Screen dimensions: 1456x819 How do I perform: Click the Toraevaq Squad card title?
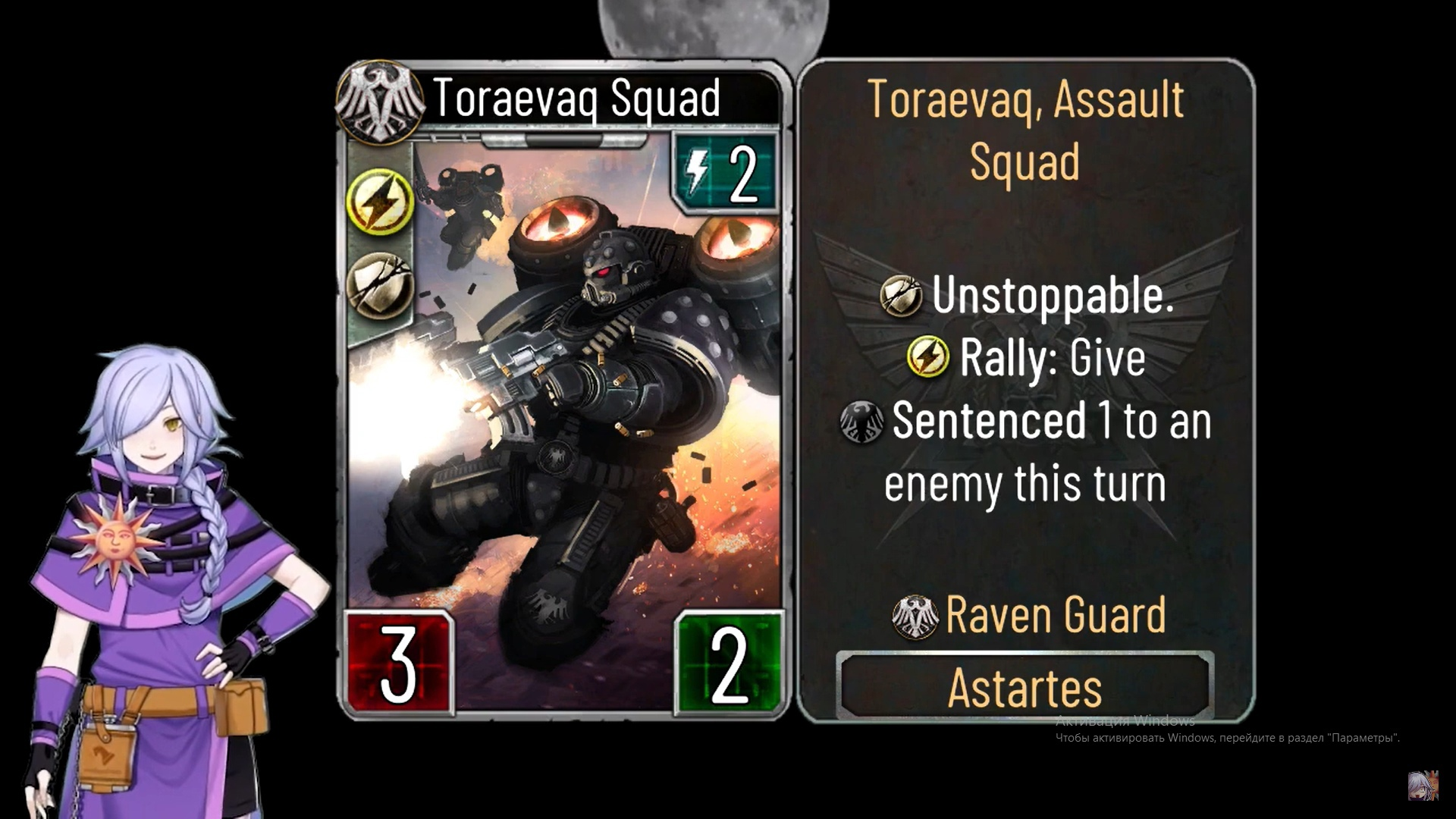(576, 100)
